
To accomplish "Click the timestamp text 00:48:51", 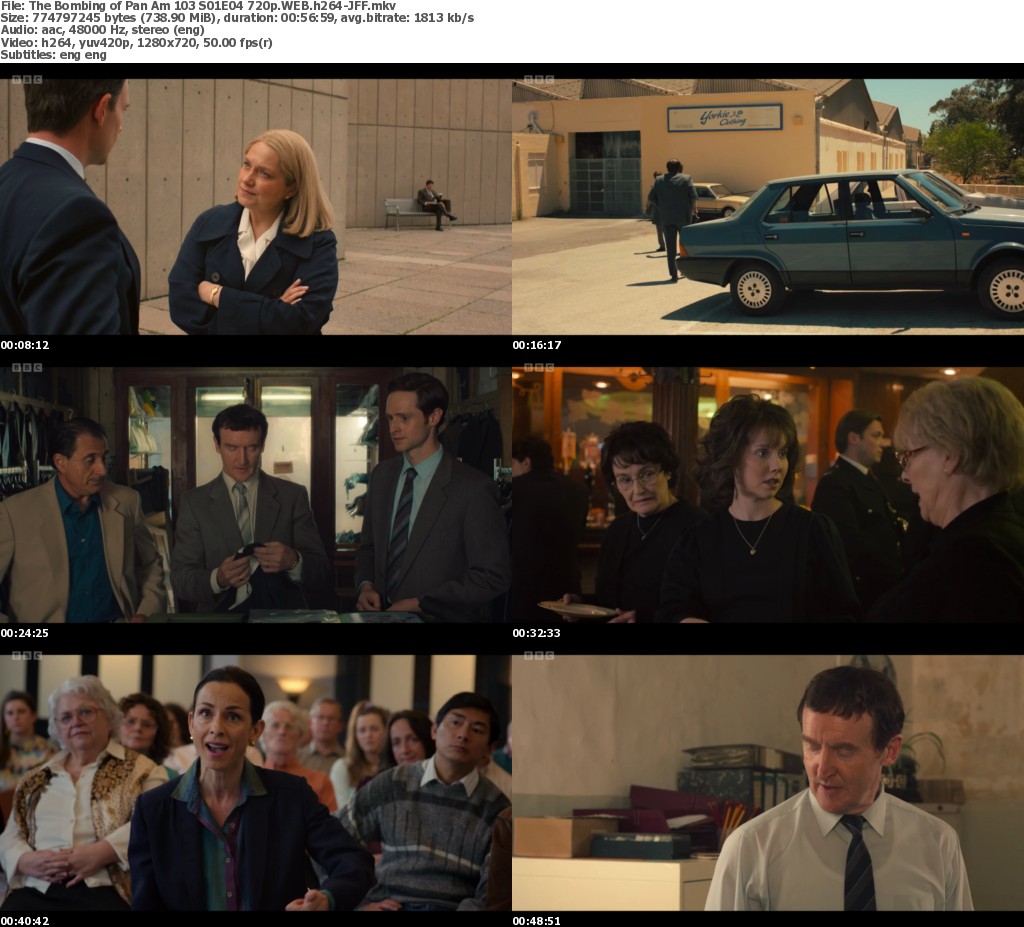I will pyautogui.click(x=537, y=921).
